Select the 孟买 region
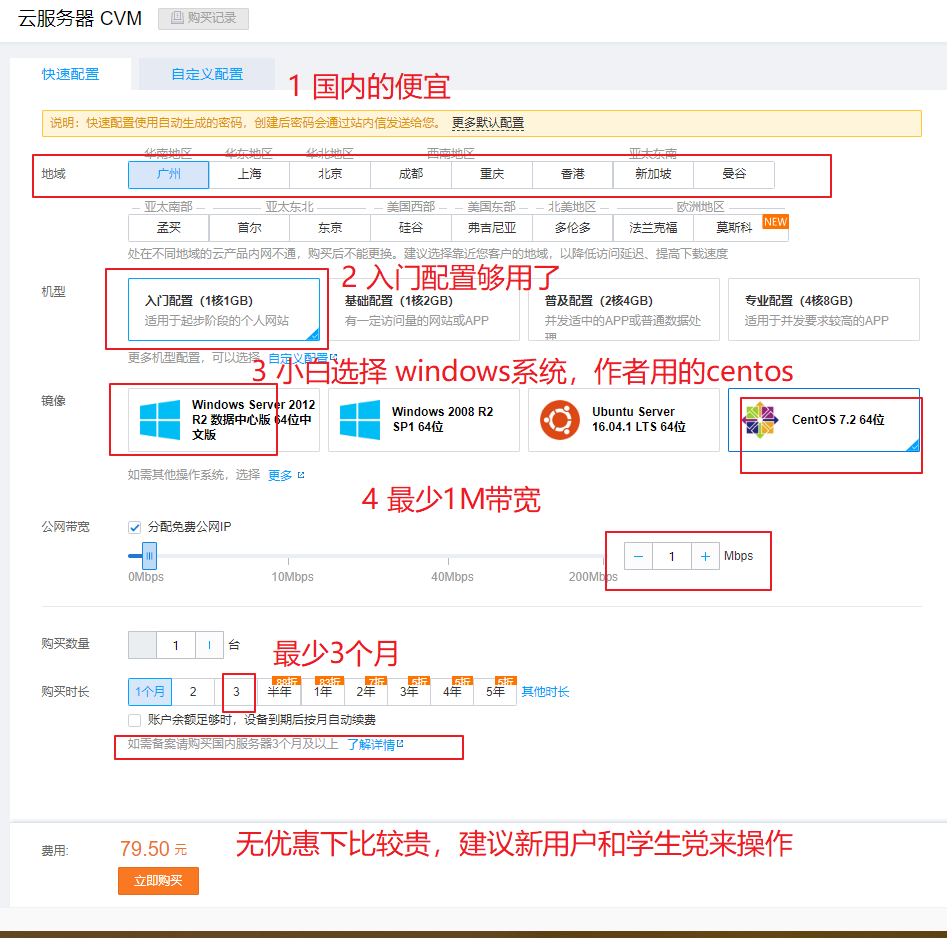Viewport: 947px width, 938px height. [x=169, y=228]
